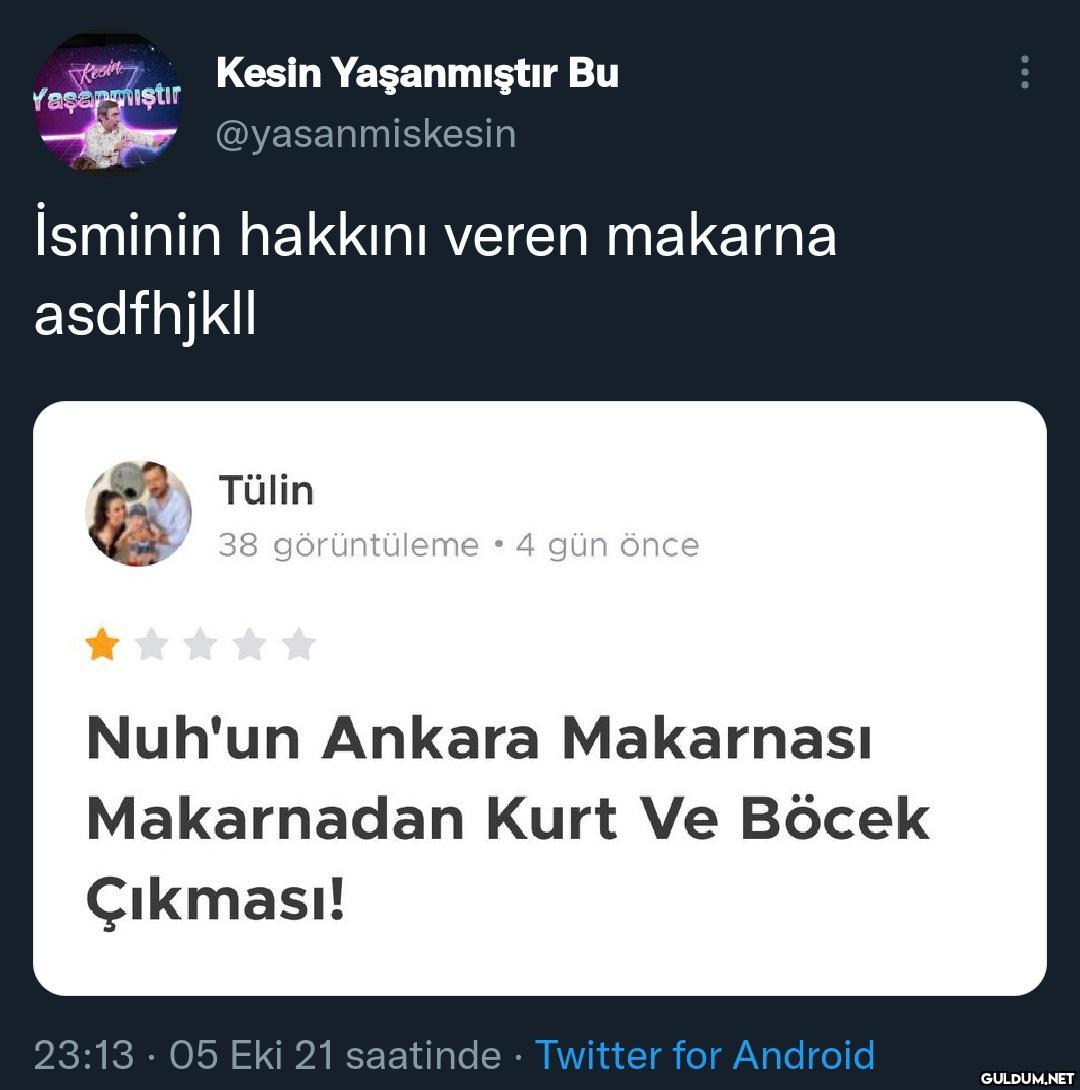Open the three-dot more options menu
The height and width of the screenshot is (1090, 1080).
click(x=1024, y=72)
